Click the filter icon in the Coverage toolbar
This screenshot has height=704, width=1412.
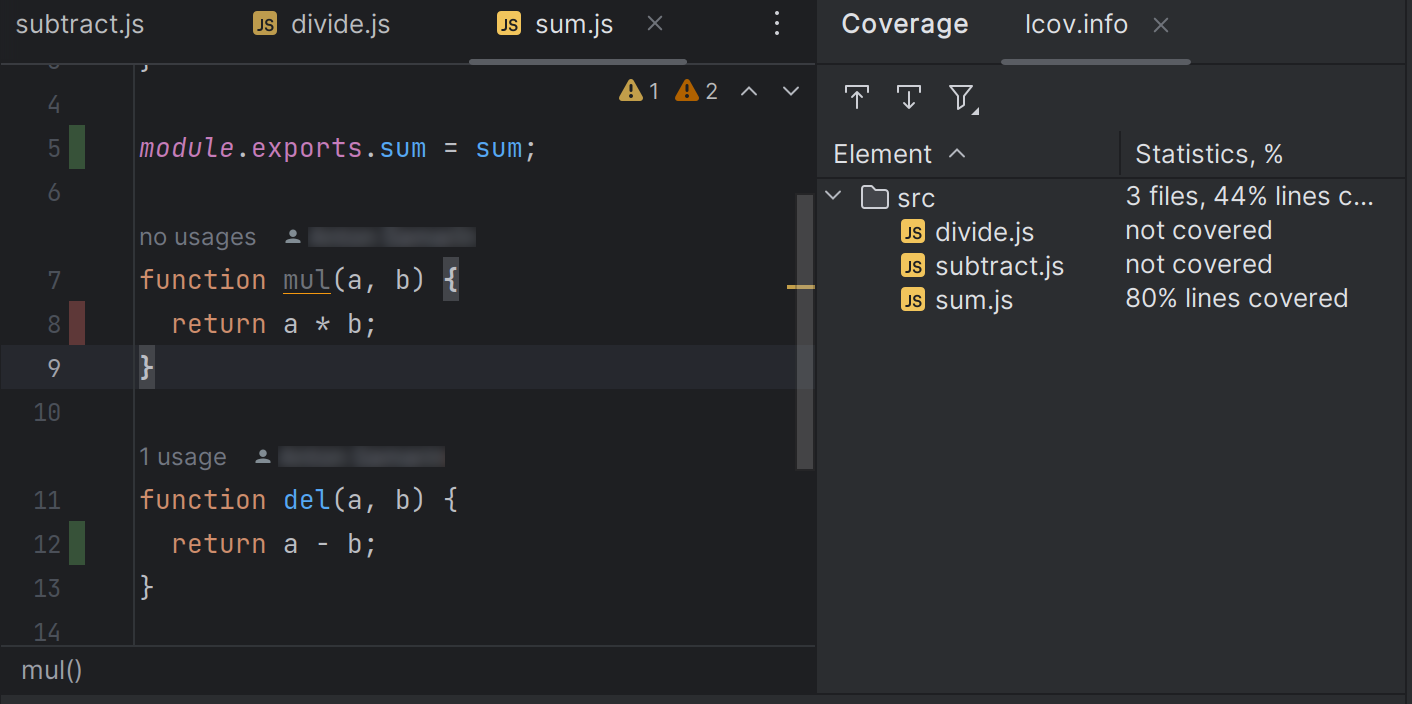[961, 97]
